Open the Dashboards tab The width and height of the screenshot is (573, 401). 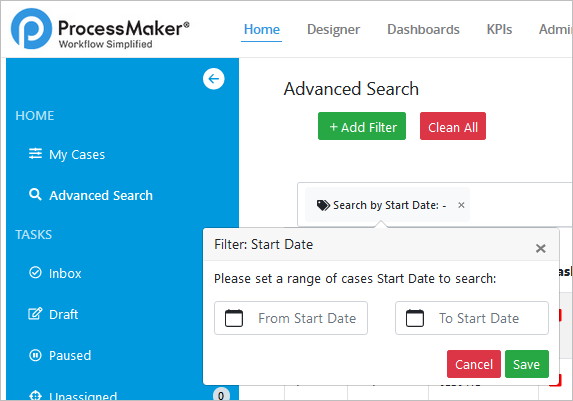(423, 29)
